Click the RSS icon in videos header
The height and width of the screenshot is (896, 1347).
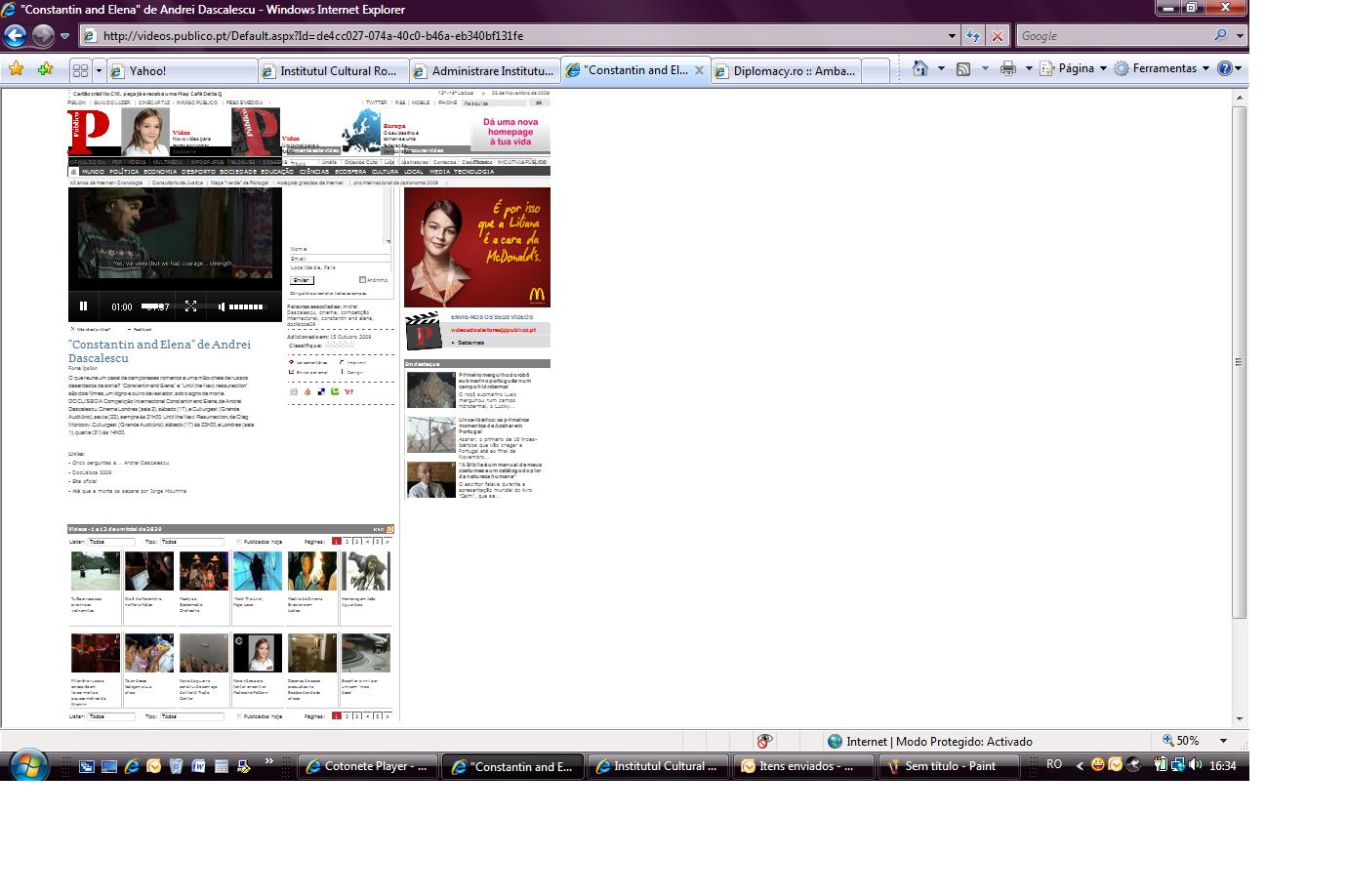[x=390, y=529]
